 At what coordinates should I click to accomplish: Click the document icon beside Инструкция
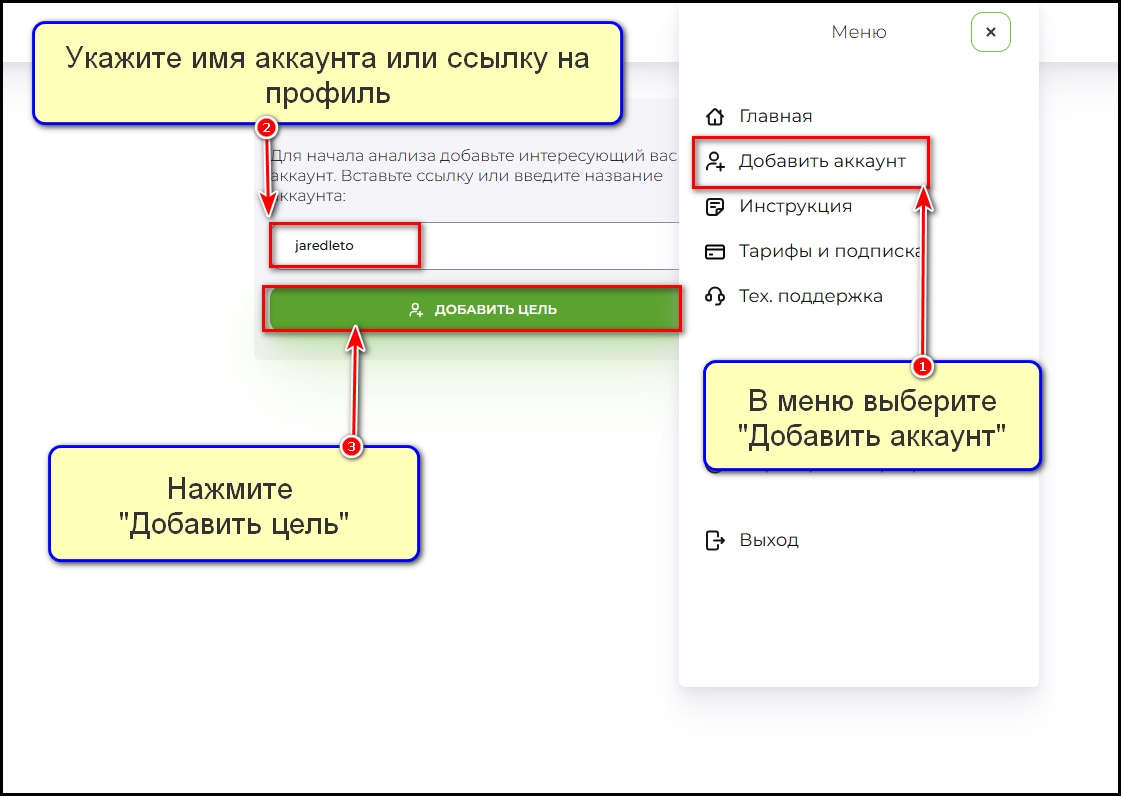(x=714, y=207)
